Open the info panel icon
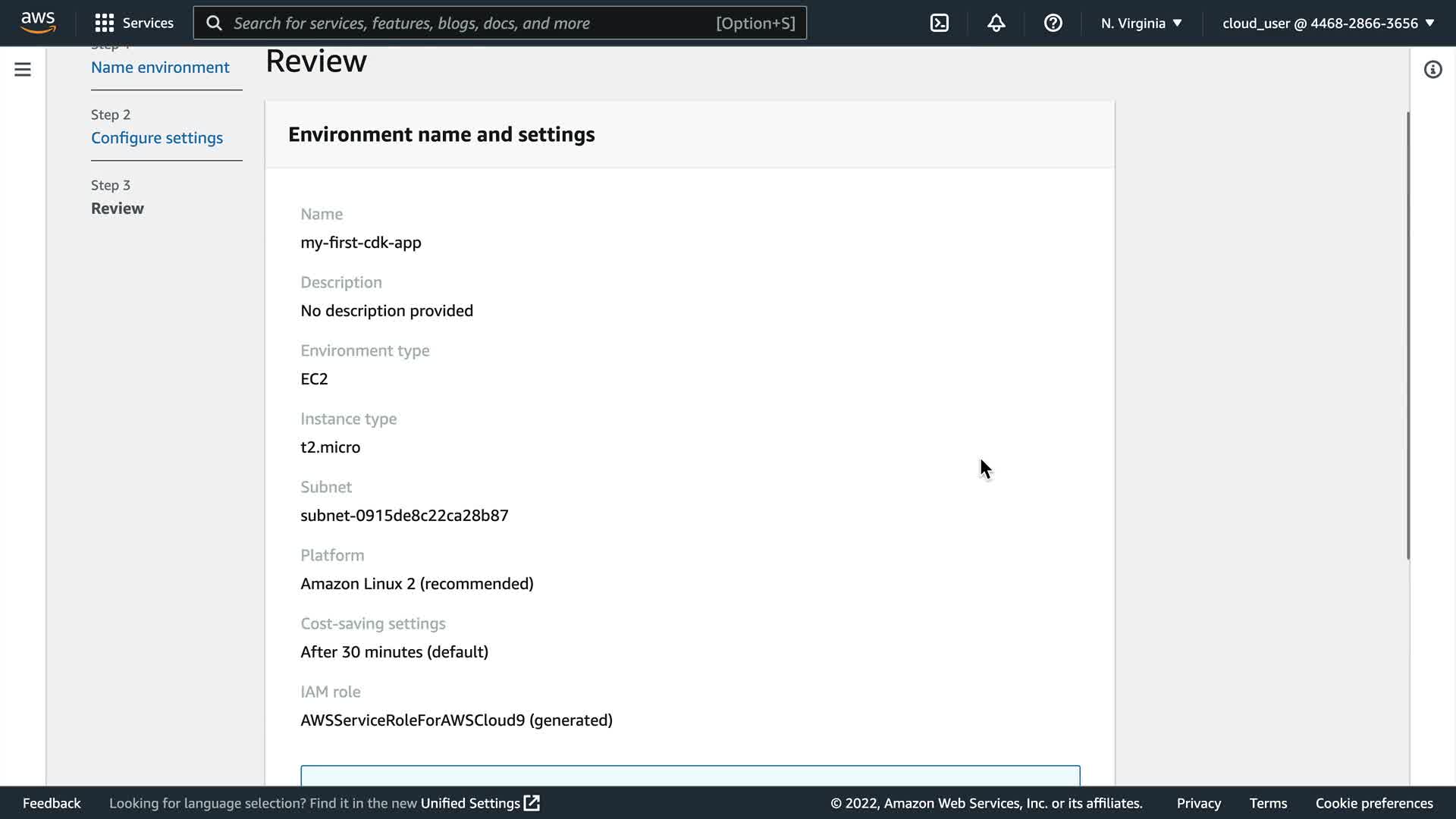The height and width of the screenshot is (819, 1456). pyautogui.click(x=1432, y=70)
